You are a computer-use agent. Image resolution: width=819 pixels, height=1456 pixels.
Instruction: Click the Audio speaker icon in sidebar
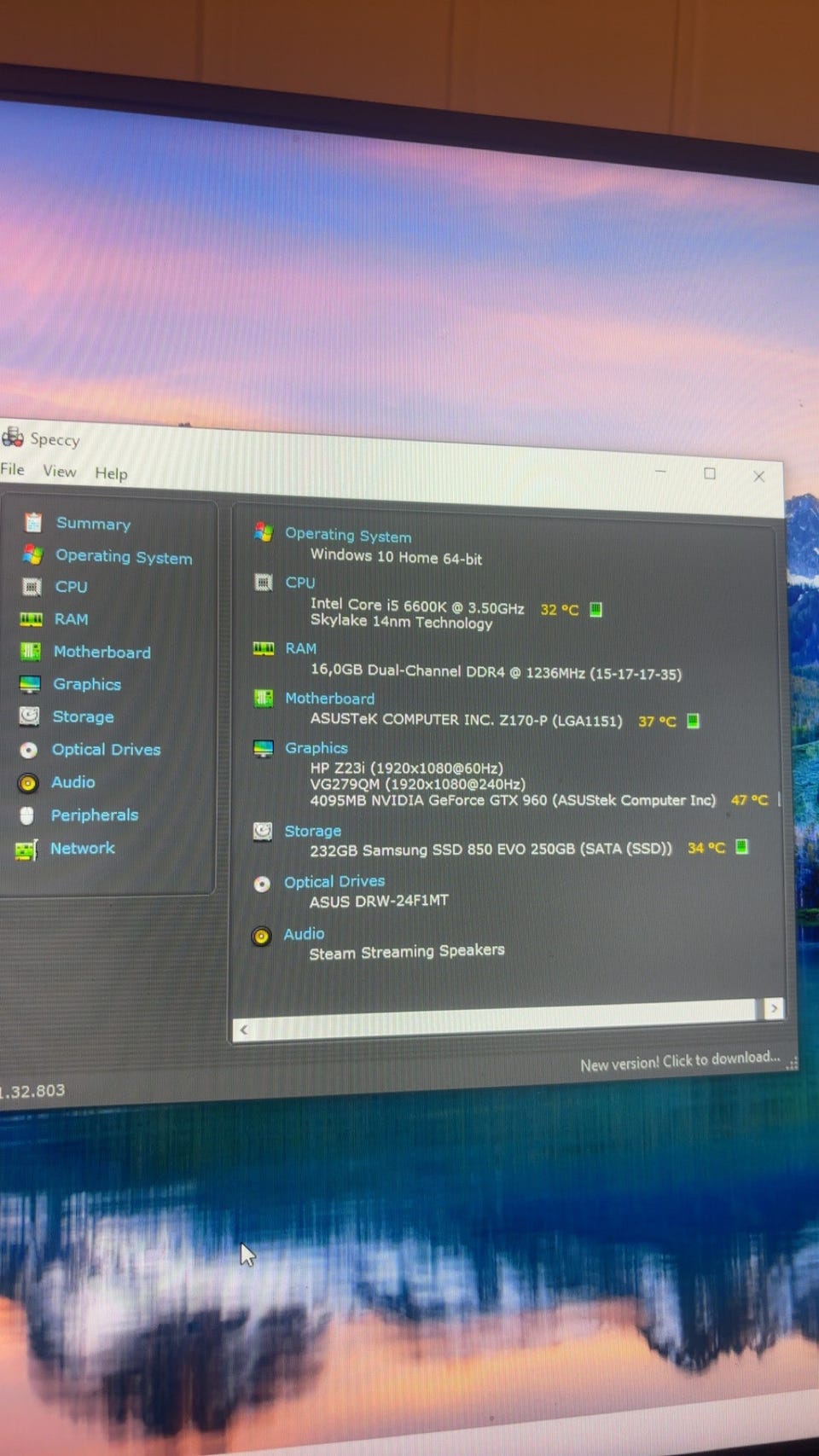pyautogui.click(x=28, y=782)
